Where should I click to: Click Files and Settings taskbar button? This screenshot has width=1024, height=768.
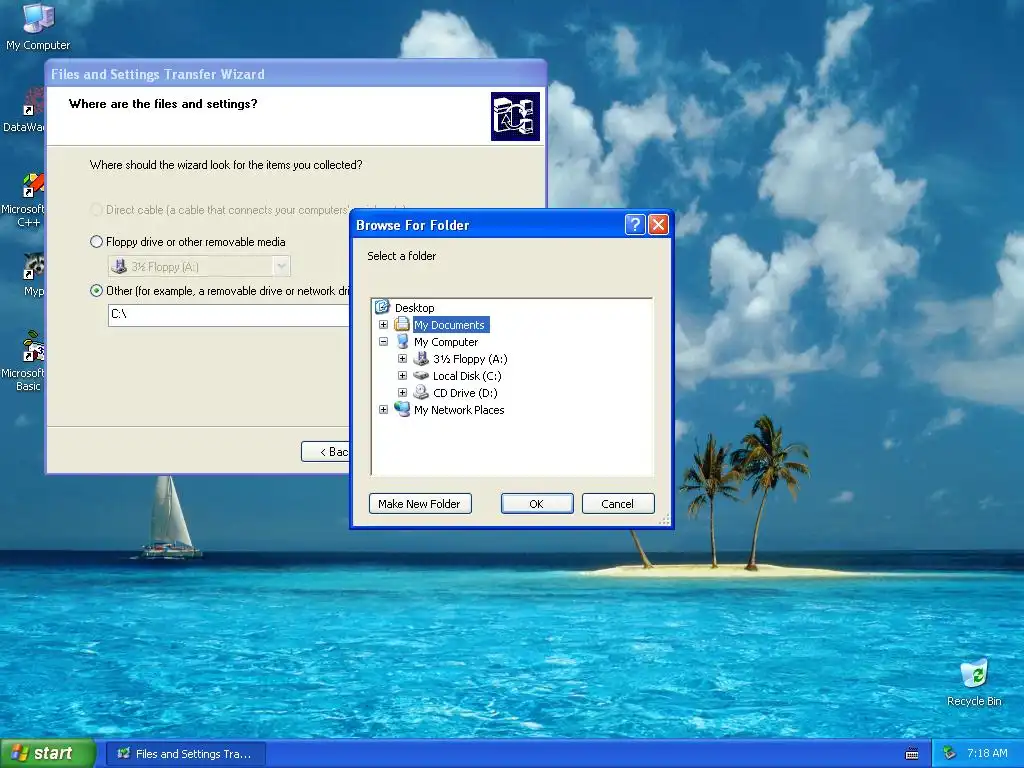pyautogui.click(x=186, y=754)
